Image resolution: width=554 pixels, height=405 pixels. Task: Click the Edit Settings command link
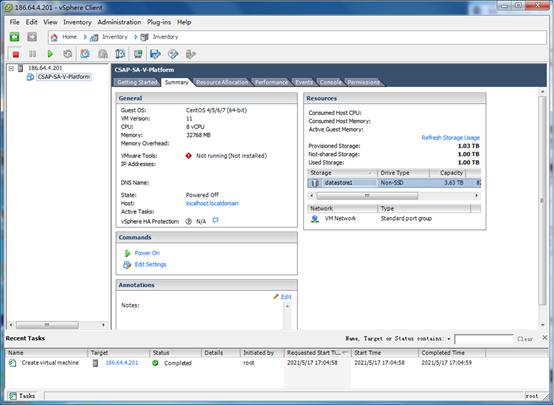(150, 265)
